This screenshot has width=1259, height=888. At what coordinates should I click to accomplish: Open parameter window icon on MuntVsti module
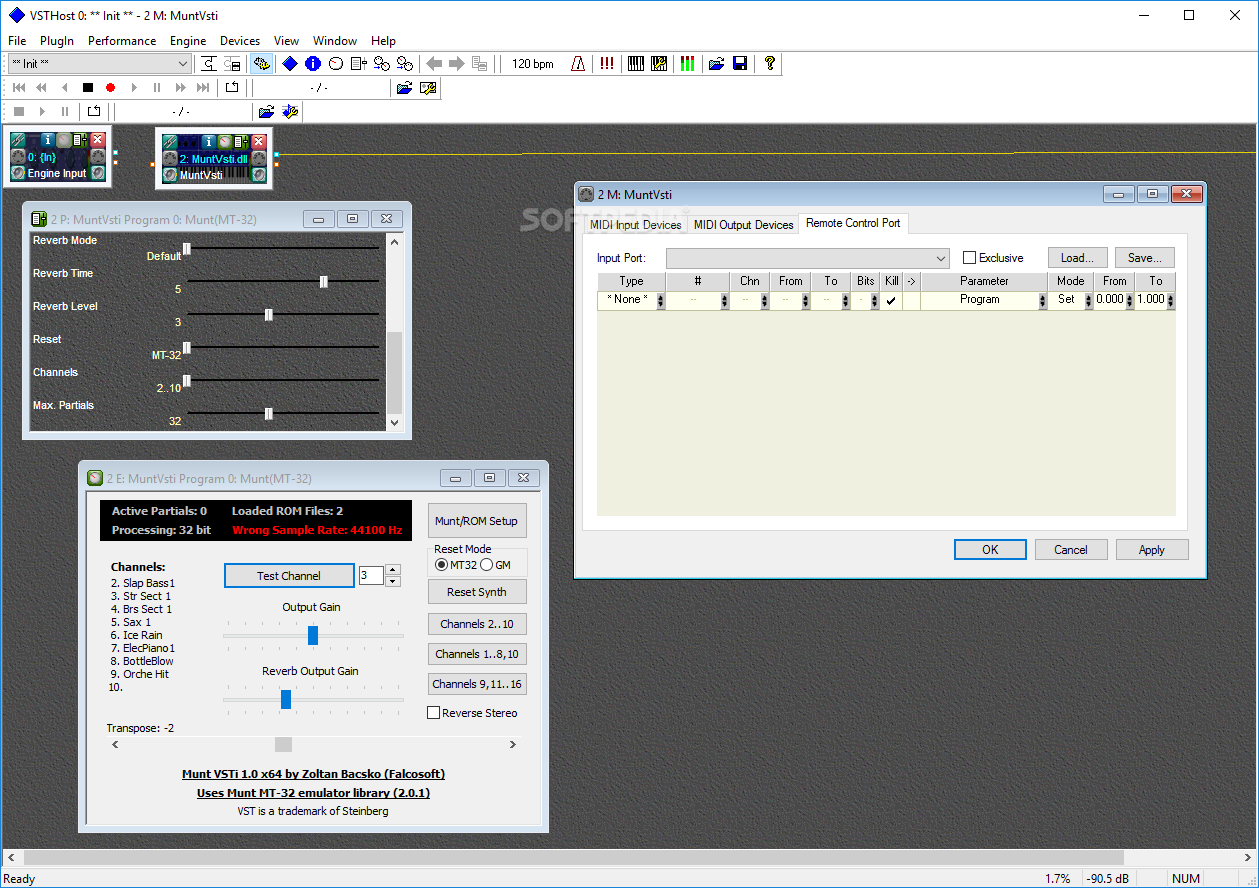241,141
